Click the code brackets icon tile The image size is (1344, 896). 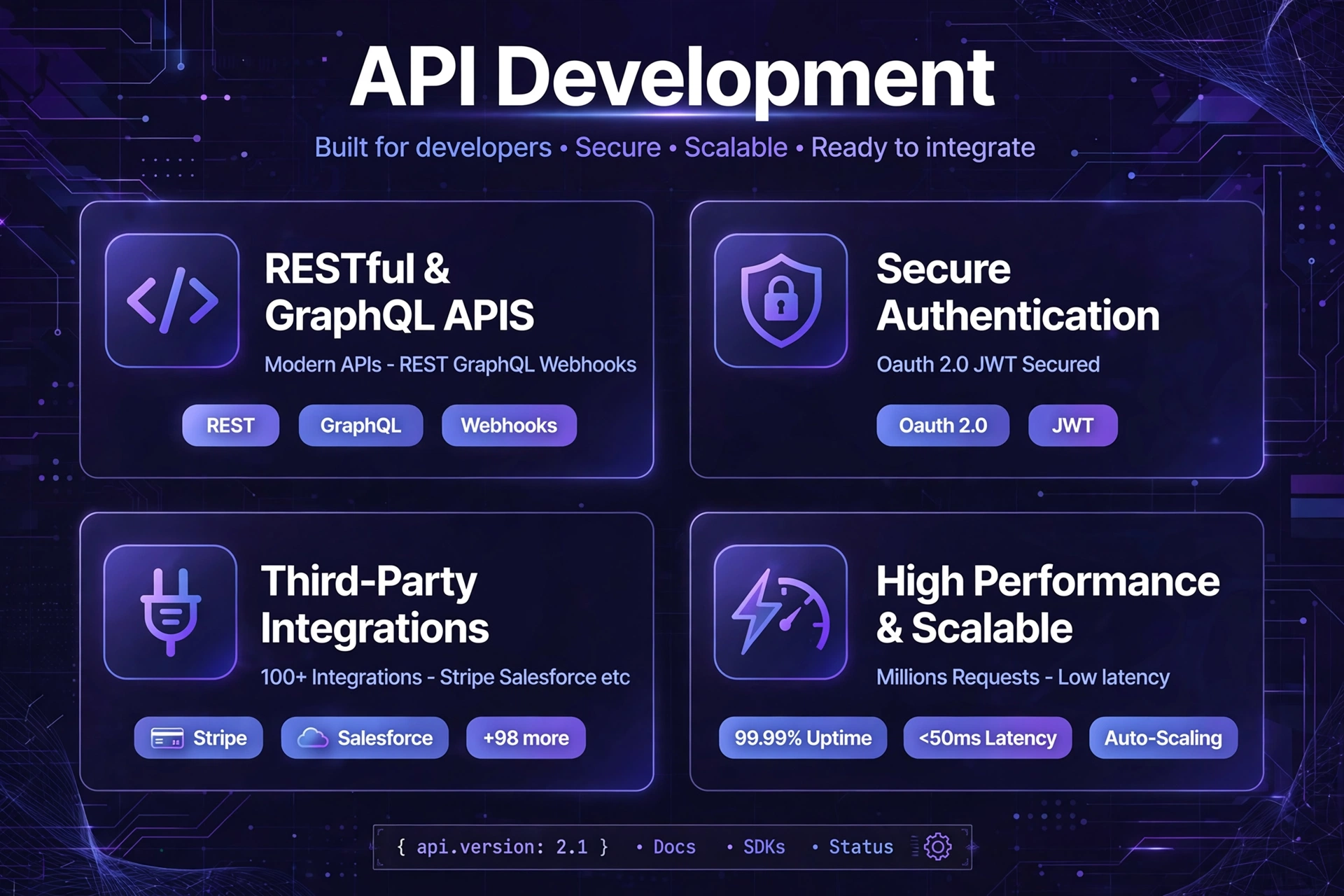172,300
